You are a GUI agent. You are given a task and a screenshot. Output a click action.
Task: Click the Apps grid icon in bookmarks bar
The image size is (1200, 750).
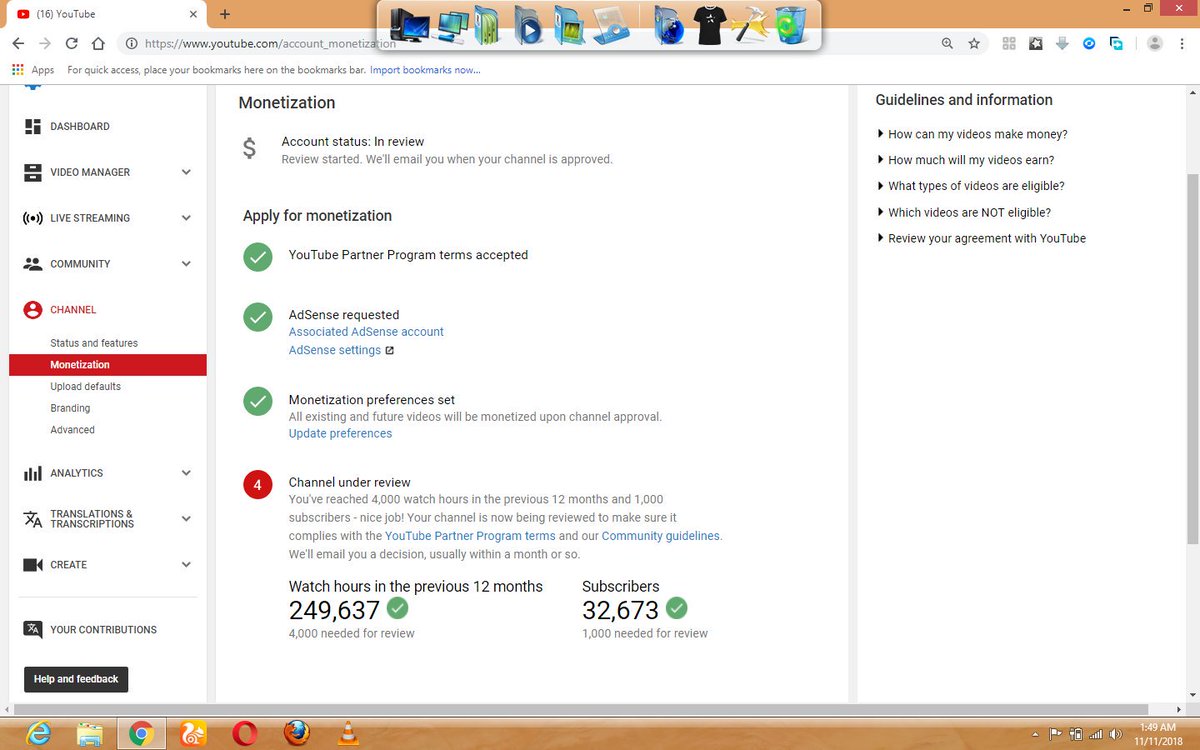coord(17,70)
